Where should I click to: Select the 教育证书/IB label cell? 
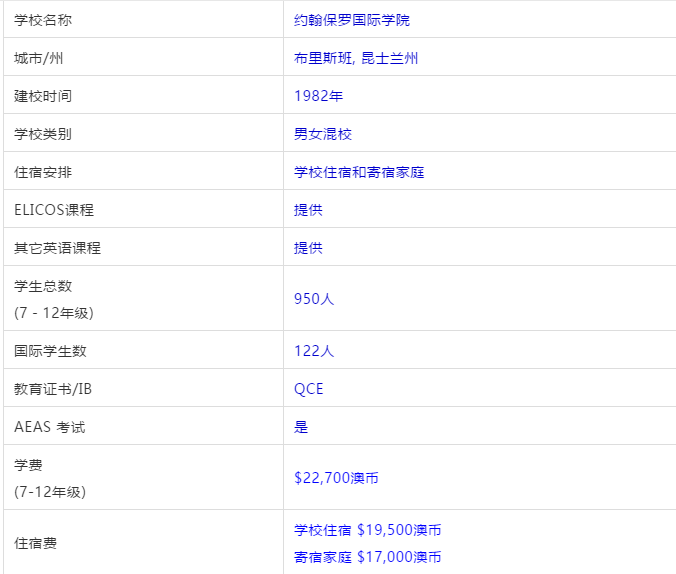[x=52, y=389]
